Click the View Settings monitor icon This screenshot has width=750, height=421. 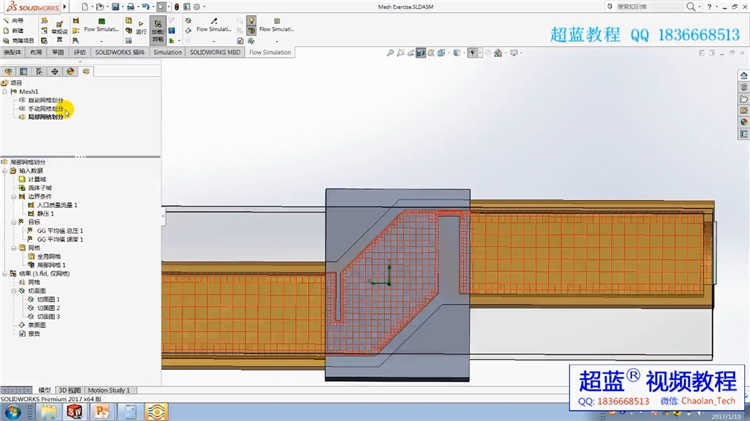514,53
